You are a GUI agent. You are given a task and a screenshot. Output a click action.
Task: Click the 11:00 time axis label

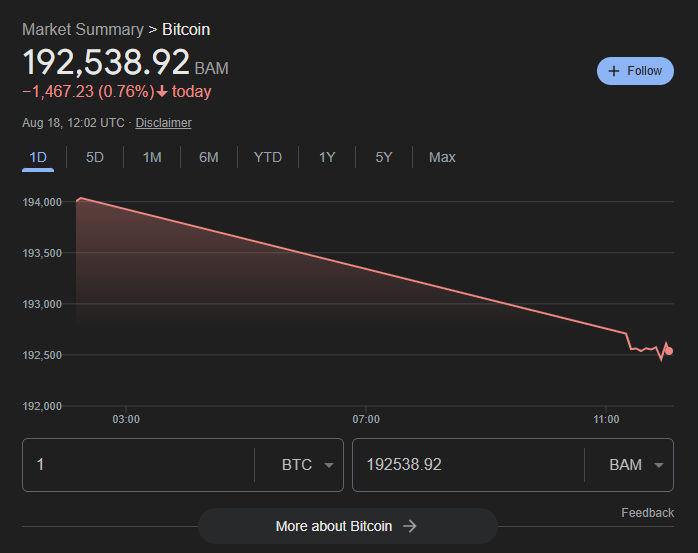tap(606, 419)
